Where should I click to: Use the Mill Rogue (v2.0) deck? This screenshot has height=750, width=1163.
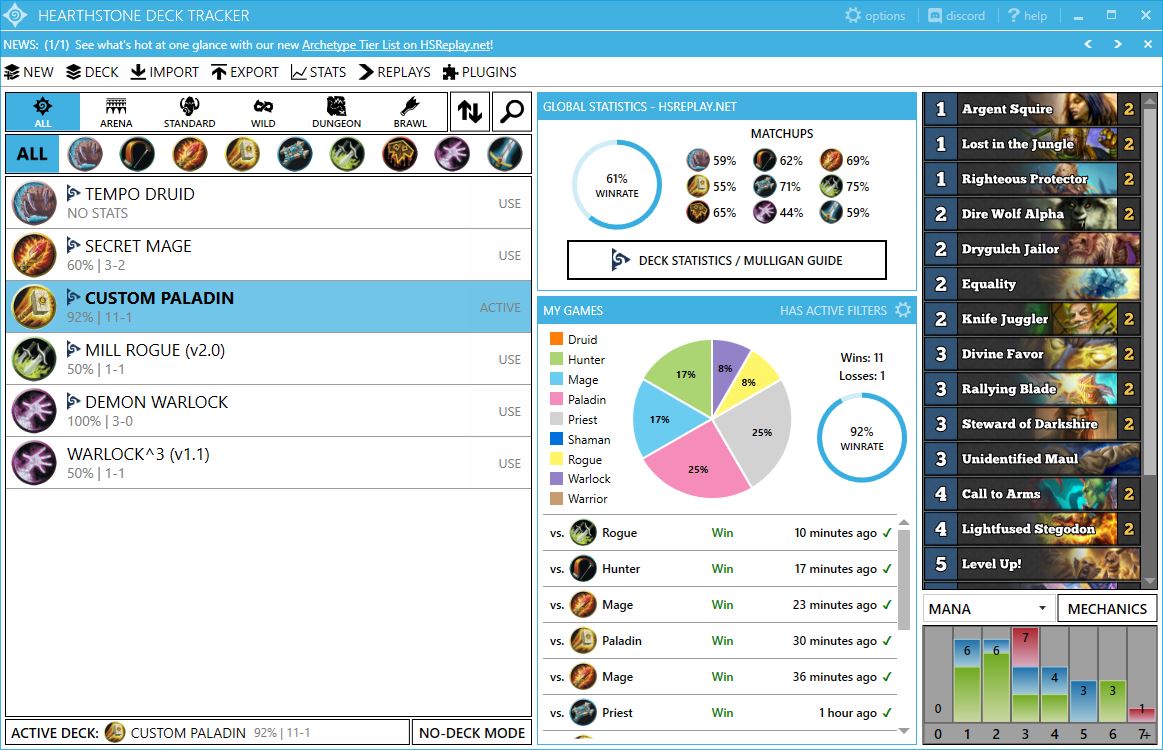pyautogui.click(x=510, y=359)
